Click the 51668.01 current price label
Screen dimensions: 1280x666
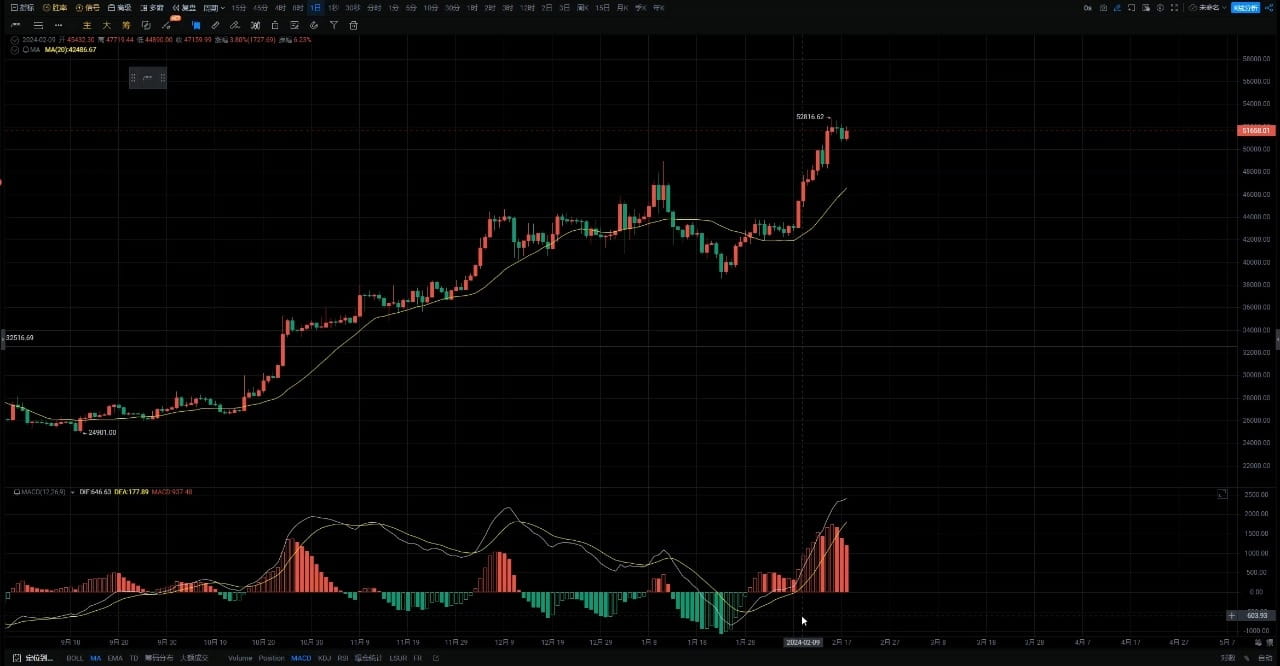click(x=1256, y=131)
